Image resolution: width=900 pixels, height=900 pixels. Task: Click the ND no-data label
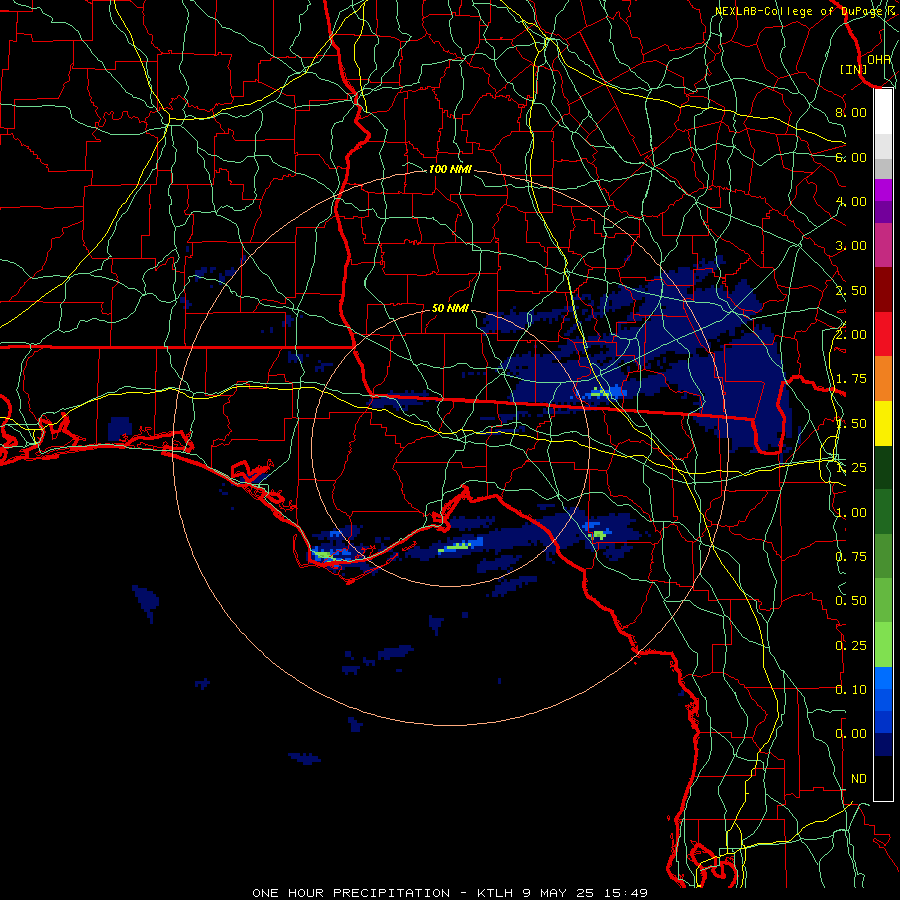click(x=859, y=779)
